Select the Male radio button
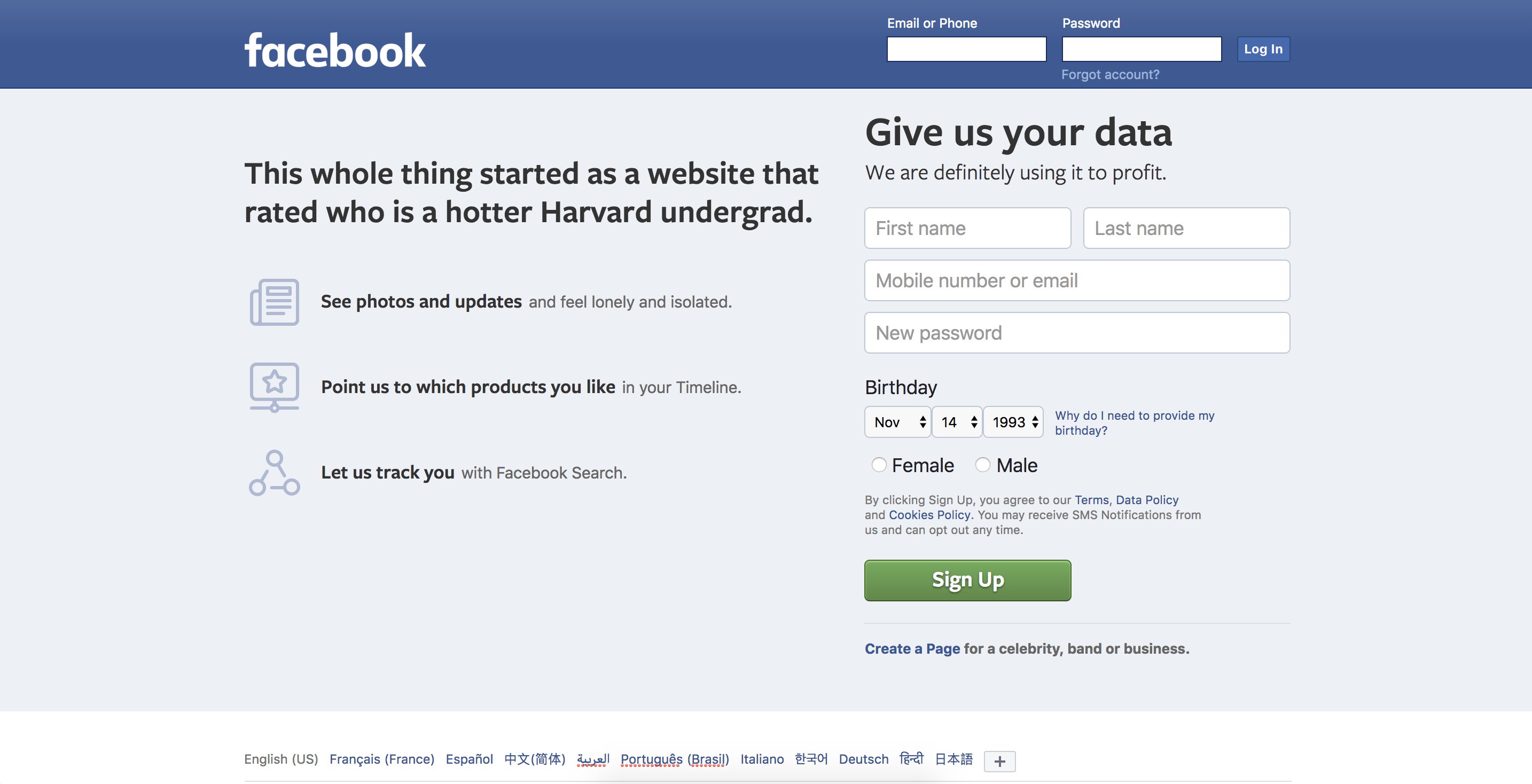Image resolution: width=1532 pixels, height=784 pixels. (x=982, y=465)
